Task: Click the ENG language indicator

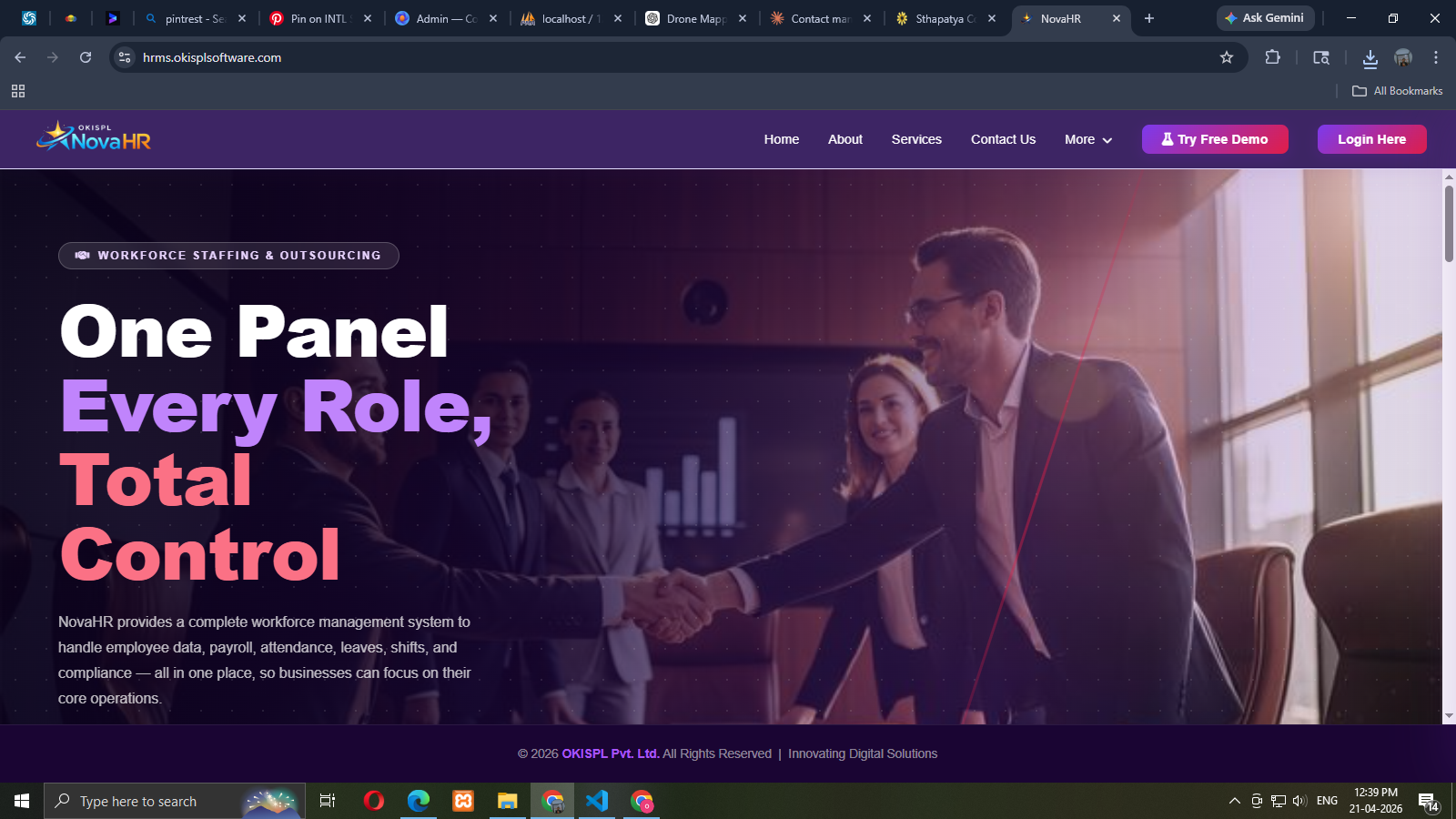Action: 1327,801
